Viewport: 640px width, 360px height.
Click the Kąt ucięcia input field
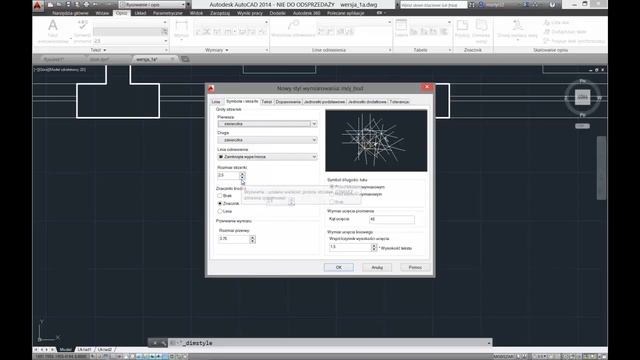[x=392, y=220]
